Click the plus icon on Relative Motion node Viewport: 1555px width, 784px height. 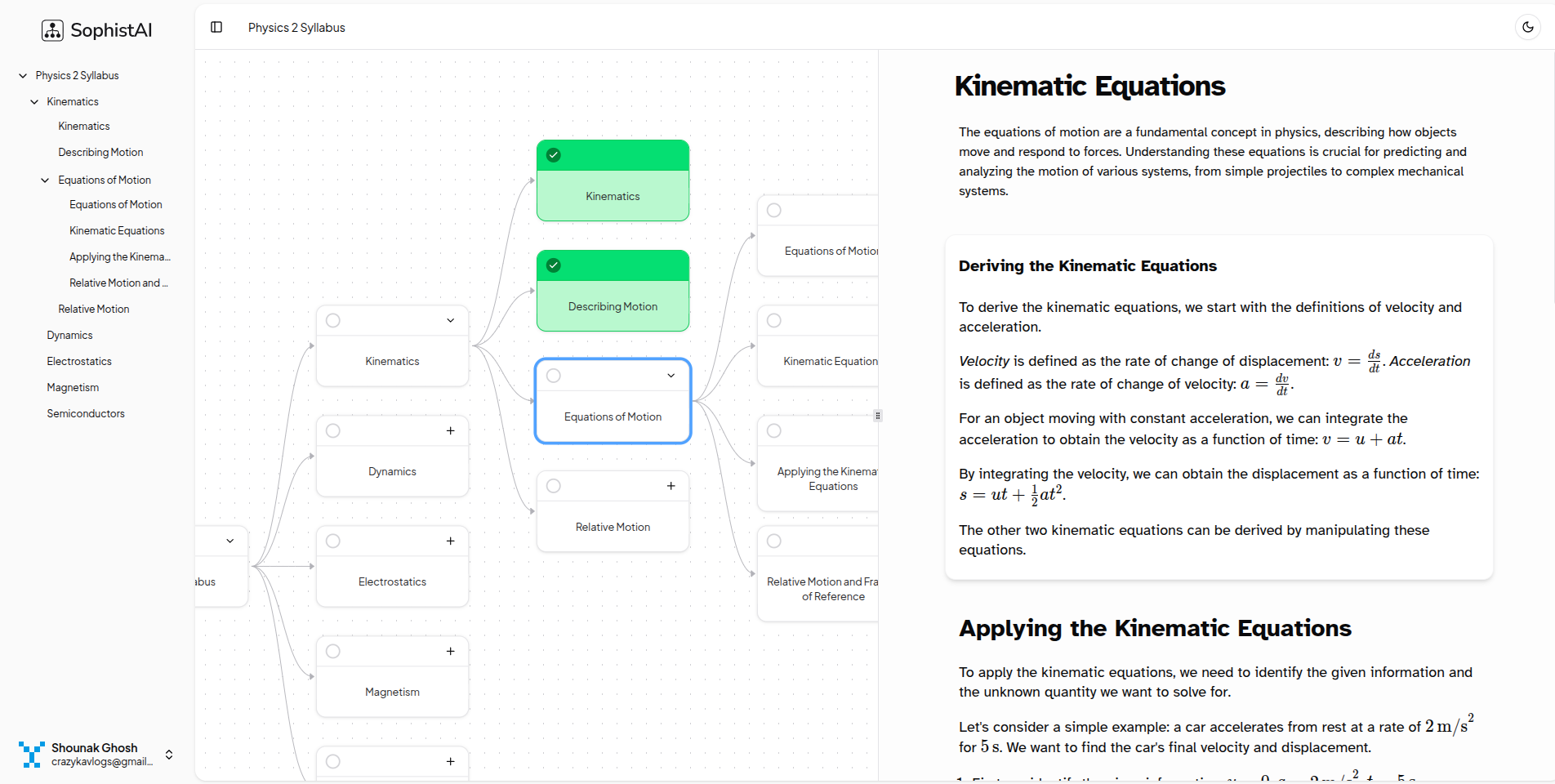point(671,486)
